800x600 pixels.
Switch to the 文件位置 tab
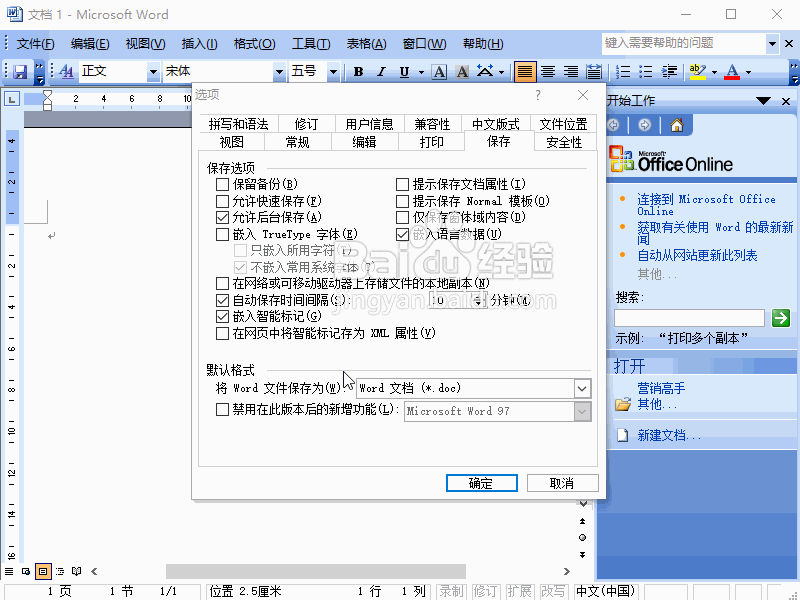(x=563, y=124)
